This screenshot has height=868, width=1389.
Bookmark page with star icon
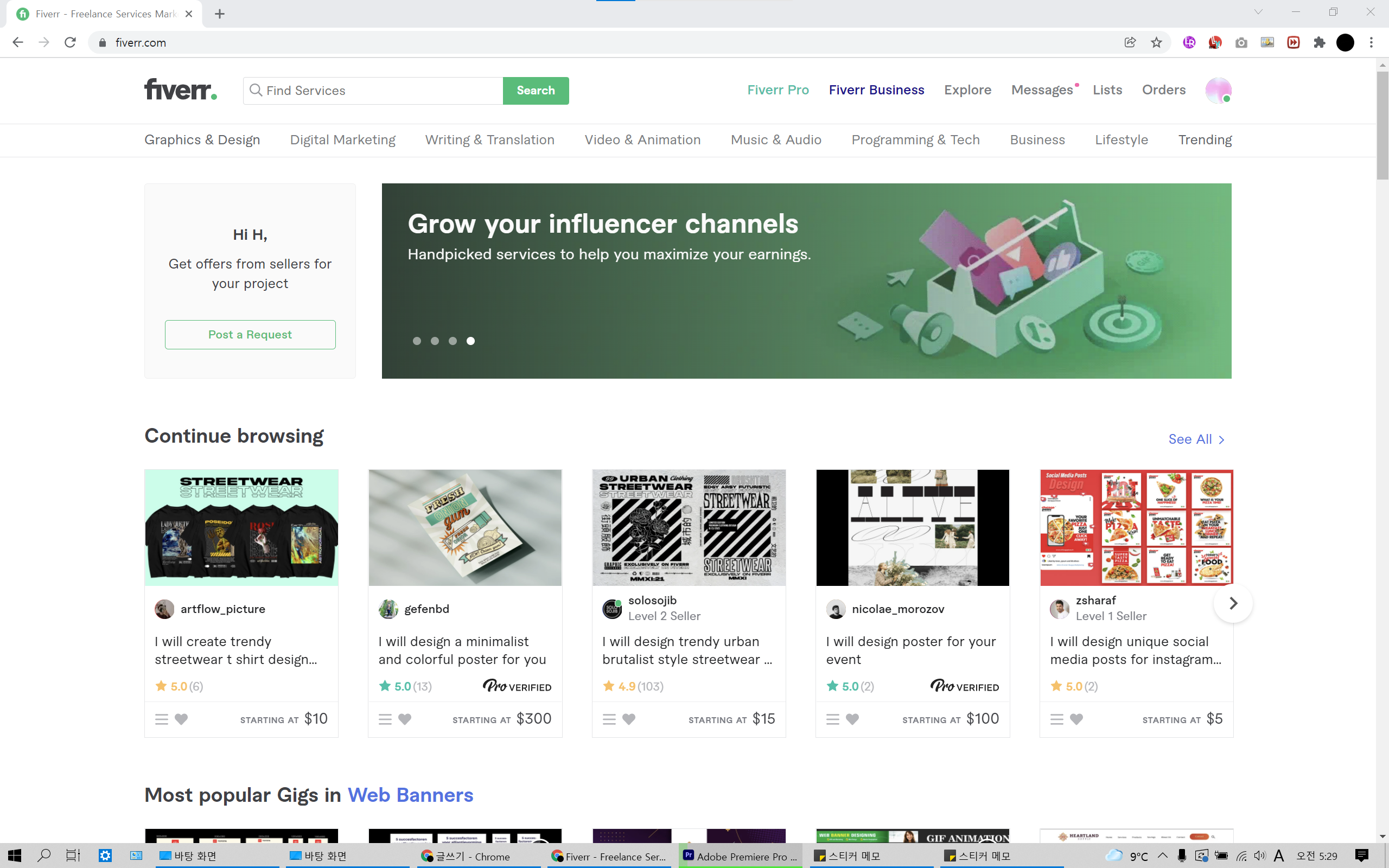[x=1156, y=42]
